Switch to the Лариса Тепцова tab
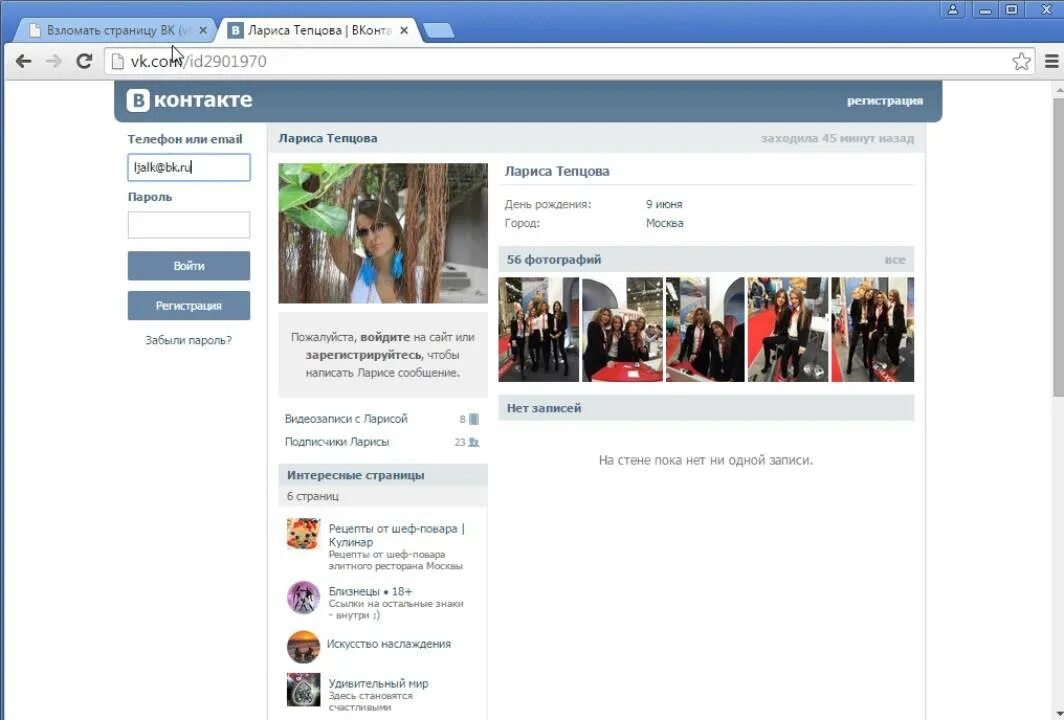 click(319, 31)
